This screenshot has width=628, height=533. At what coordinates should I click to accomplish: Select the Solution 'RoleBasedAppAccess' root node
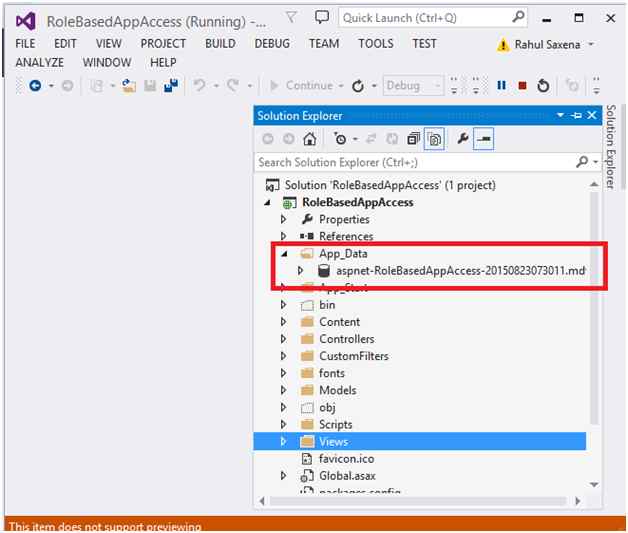point(380,185)
